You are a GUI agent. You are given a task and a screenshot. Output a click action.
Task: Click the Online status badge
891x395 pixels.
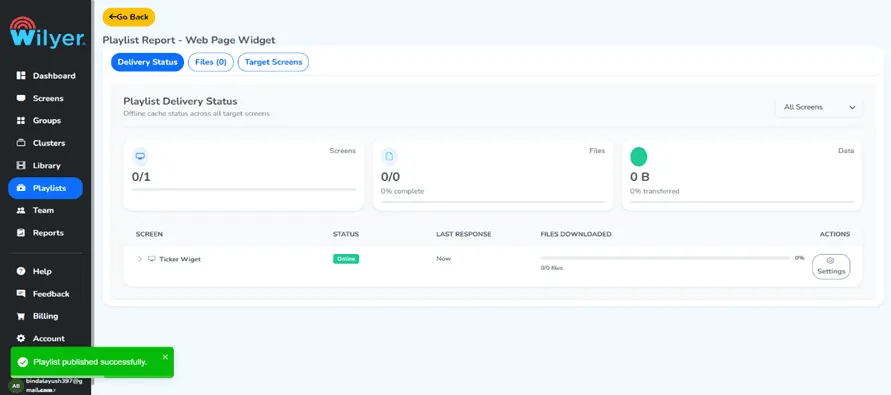coord(346,259)
